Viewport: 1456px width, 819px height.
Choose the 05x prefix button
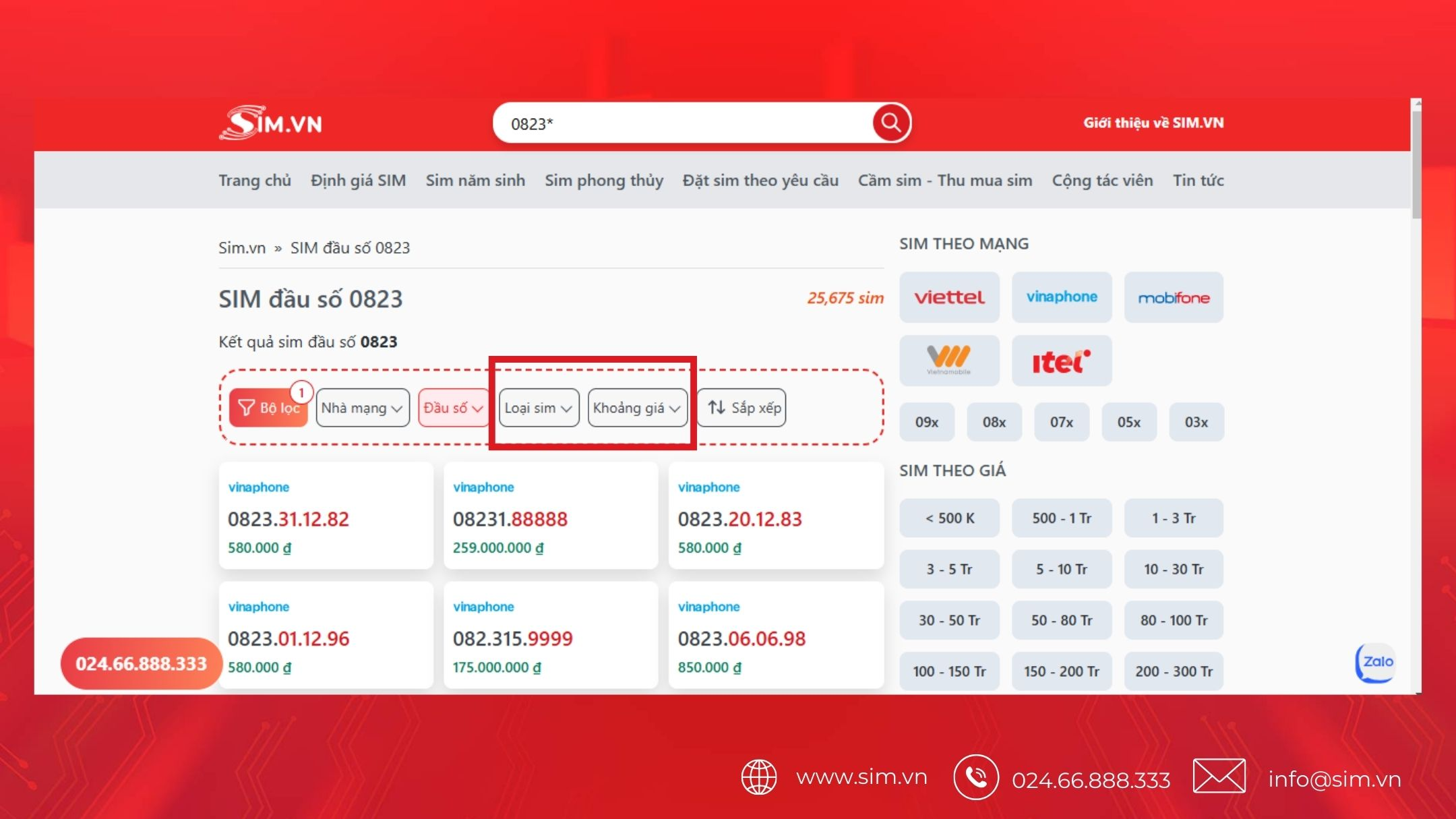click(x=1129, y=422)
